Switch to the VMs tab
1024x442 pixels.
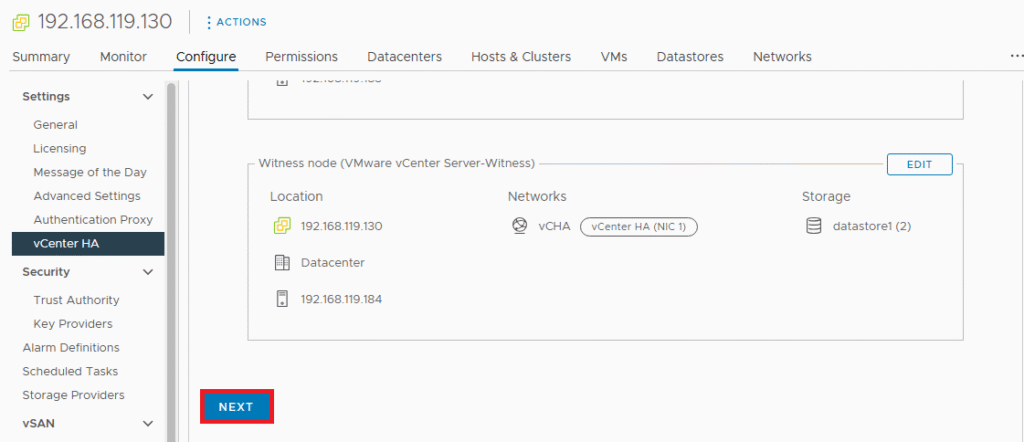point(614,57)
